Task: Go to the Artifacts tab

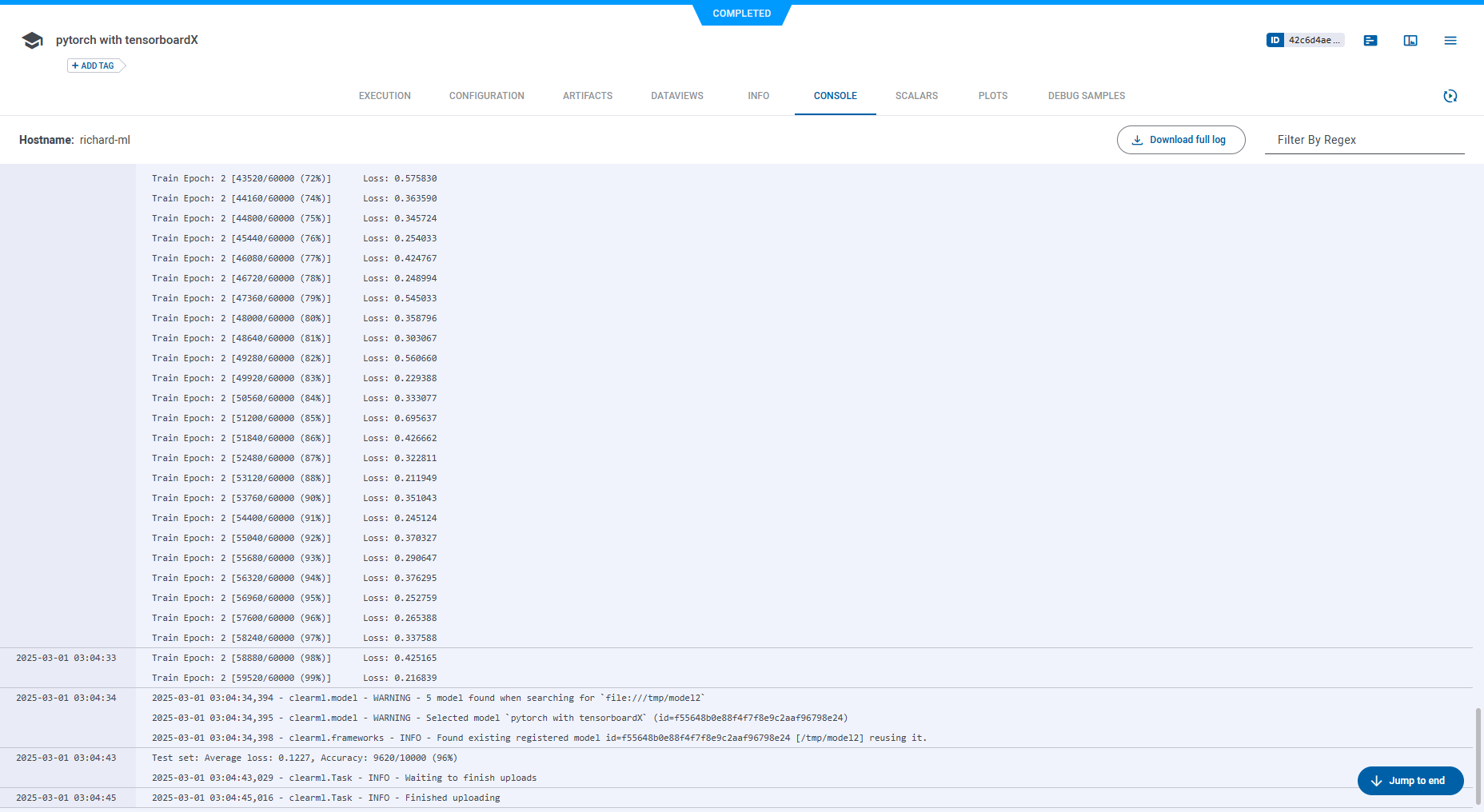Action: pyautogui.click(x=587, y=96)
